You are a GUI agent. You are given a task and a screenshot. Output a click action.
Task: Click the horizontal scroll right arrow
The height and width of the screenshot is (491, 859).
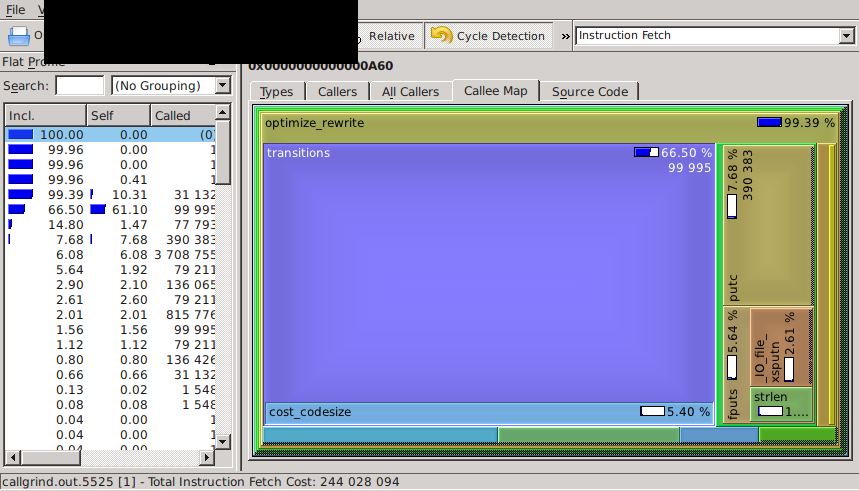click(207, 456)
